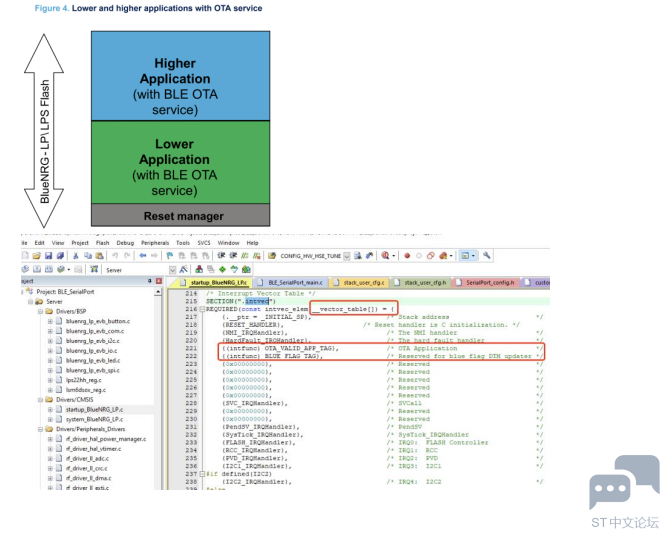The height and width of the screenshot is (538, 668).
Task: Open the Server target selection dropdown
Action: point(172,270)
